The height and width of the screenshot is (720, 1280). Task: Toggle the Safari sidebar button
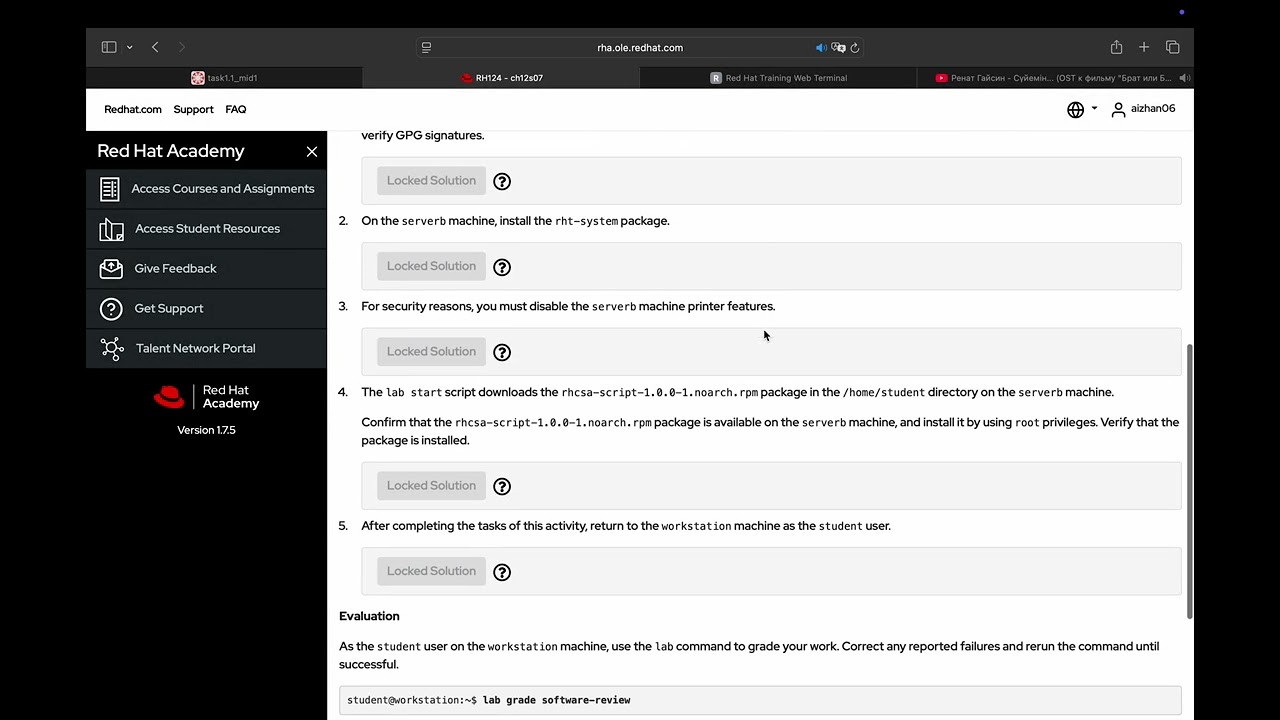[109, 47]
